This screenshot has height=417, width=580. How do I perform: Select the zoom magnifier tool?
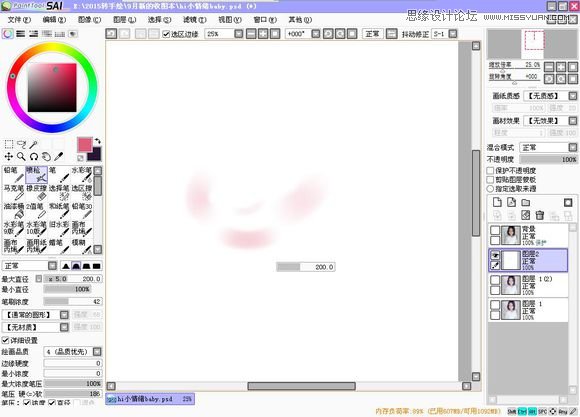(21, 157)
